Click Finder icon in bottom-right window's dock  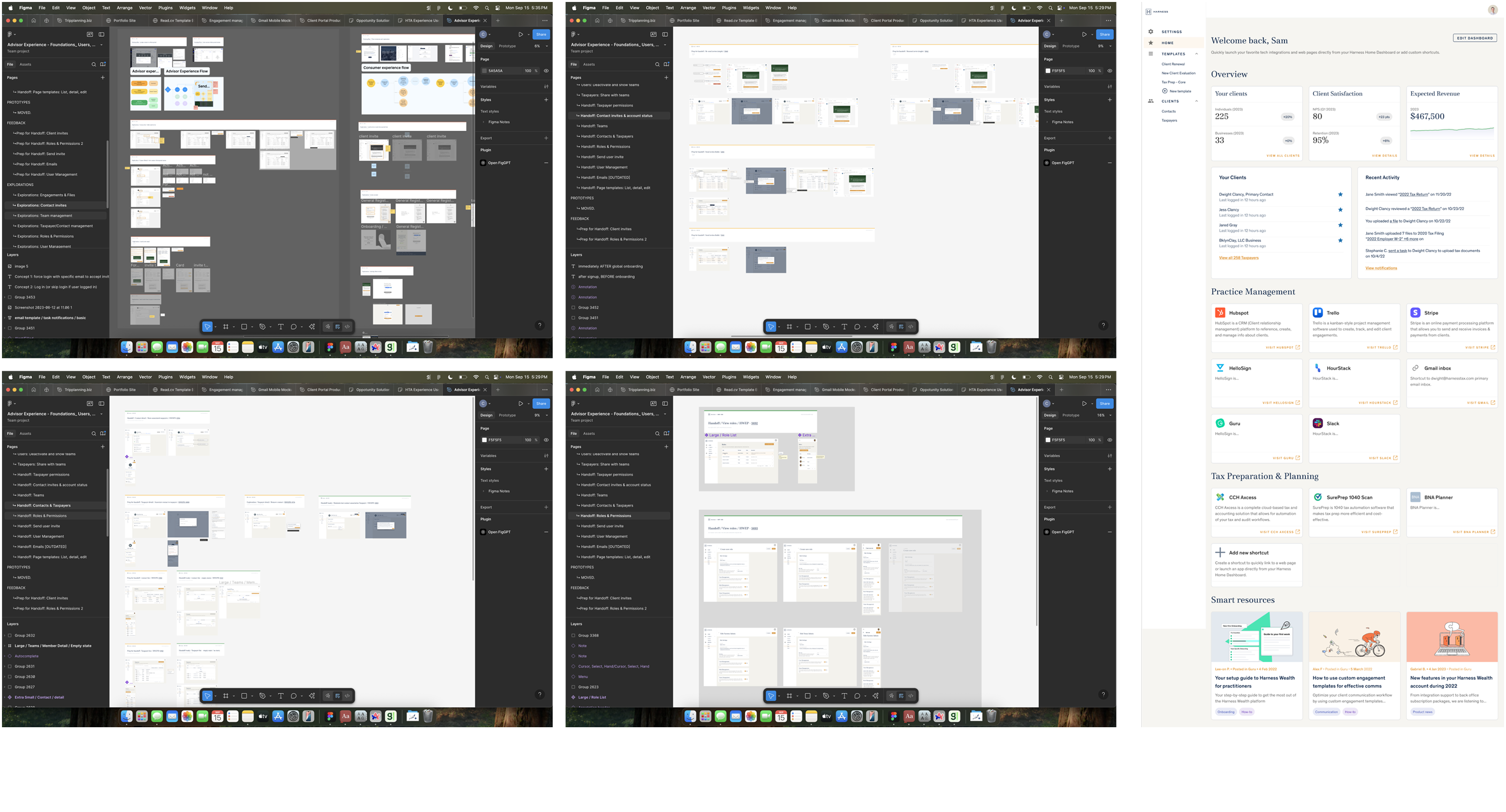[690, 716]
